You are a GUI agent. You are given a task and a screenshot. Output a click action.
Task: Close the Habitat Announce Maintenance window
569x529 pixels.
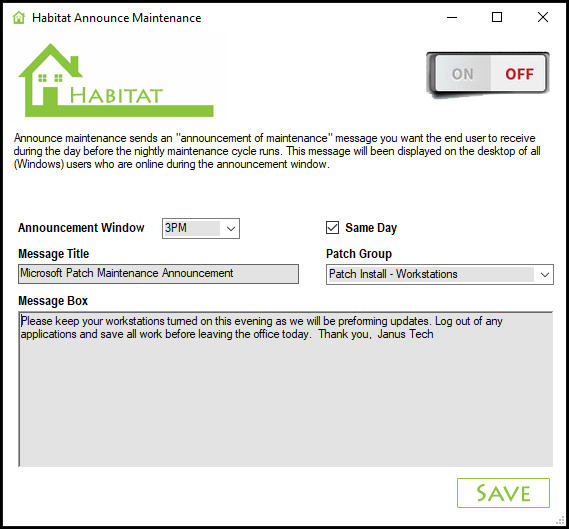click(543, 17)
